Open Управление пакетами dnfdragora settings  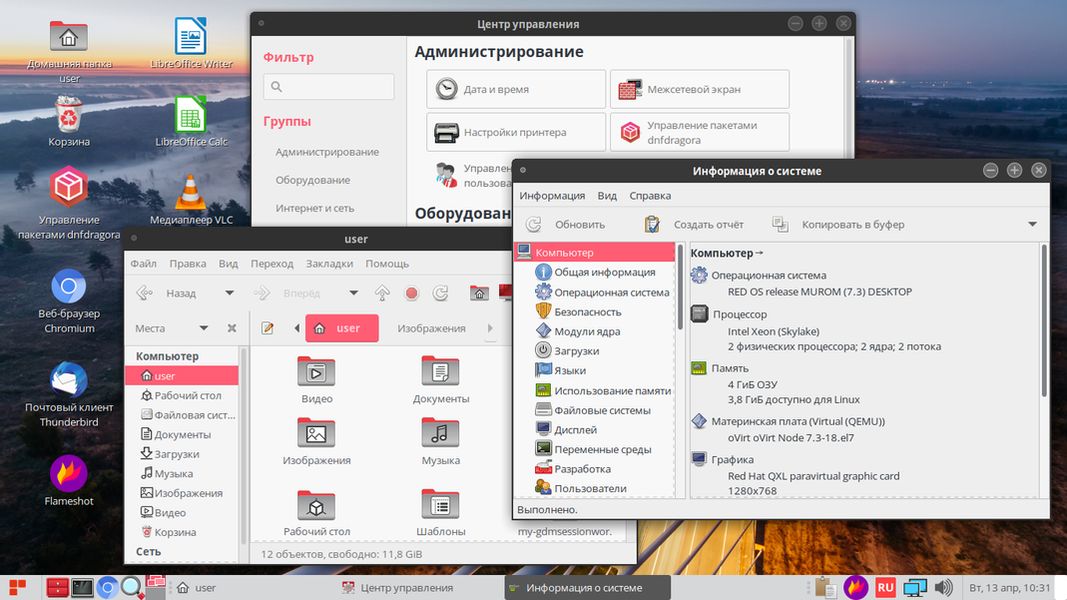pyautogui.click(x=699, y=131)
